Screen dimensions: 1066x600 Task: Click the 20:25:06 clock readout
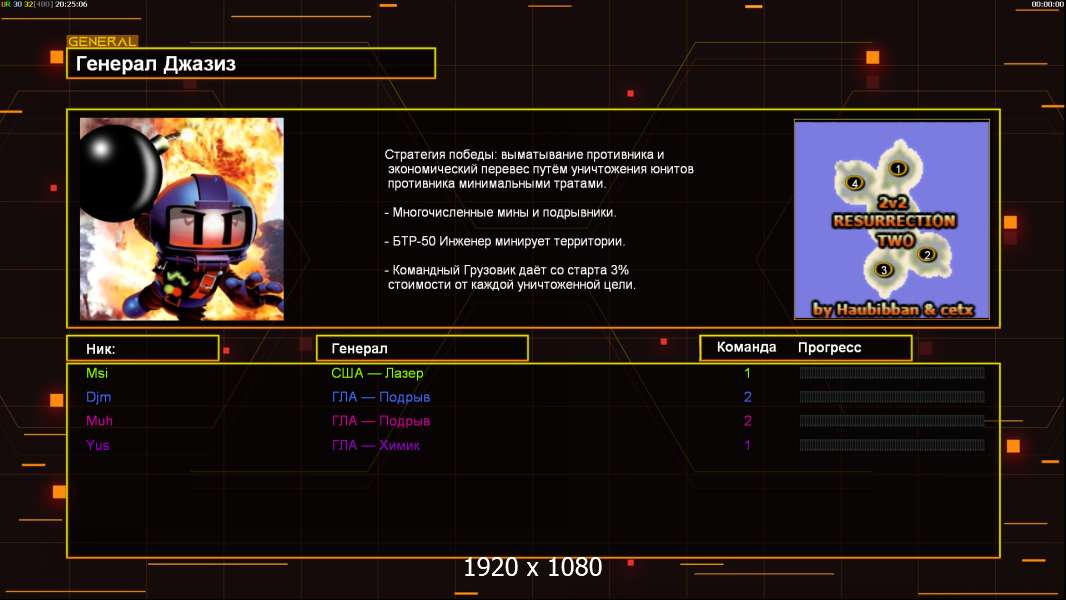(x=71, y=4)
